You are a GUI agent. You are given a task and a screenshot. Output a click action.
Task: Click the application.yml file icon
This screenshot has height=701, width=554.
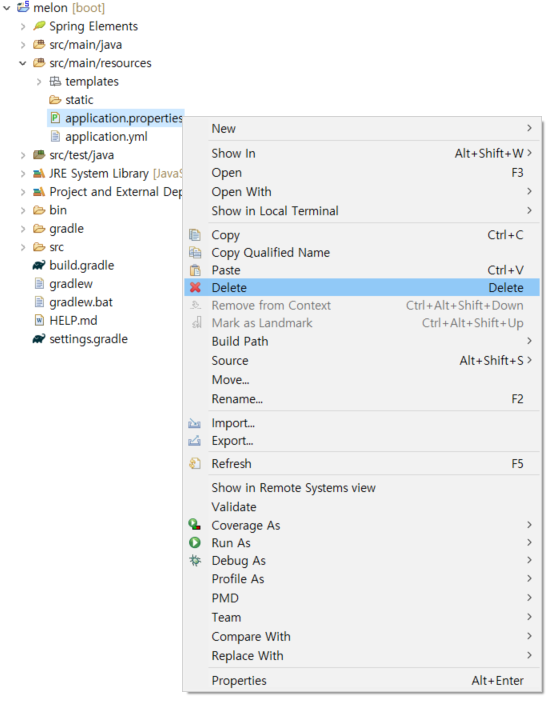(x=55, y=136)
